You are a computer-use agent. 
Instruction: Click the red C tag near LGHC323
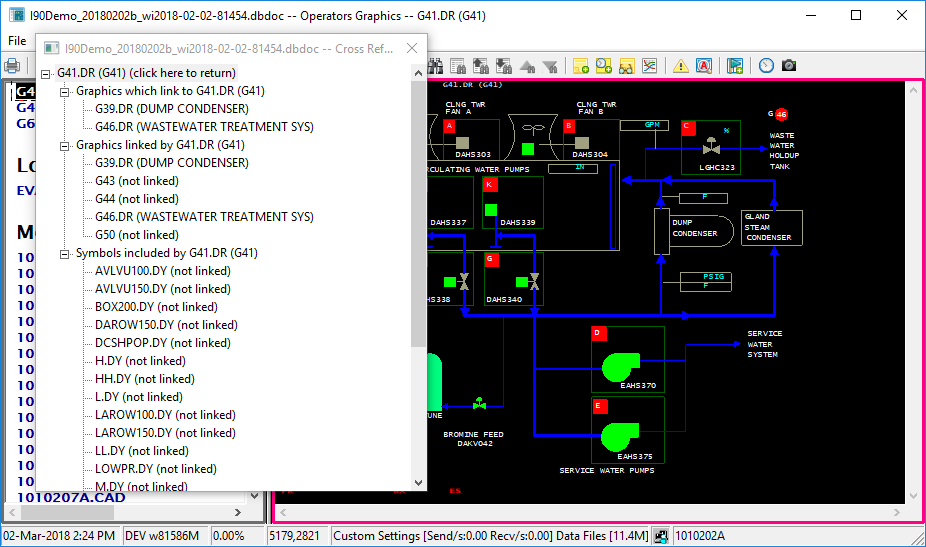tap(689, 128)
